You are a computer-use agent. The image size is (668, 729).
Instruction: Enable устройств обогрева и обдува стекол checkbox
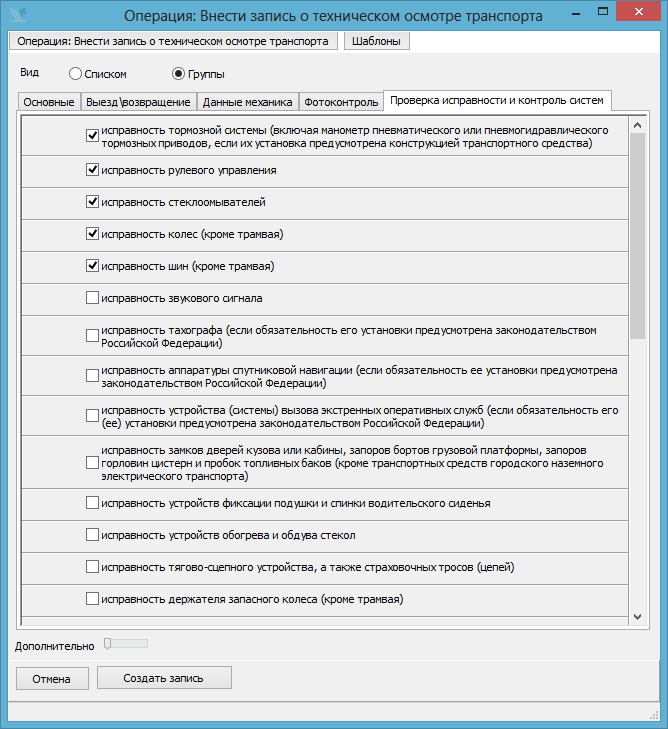coord(92,535)
